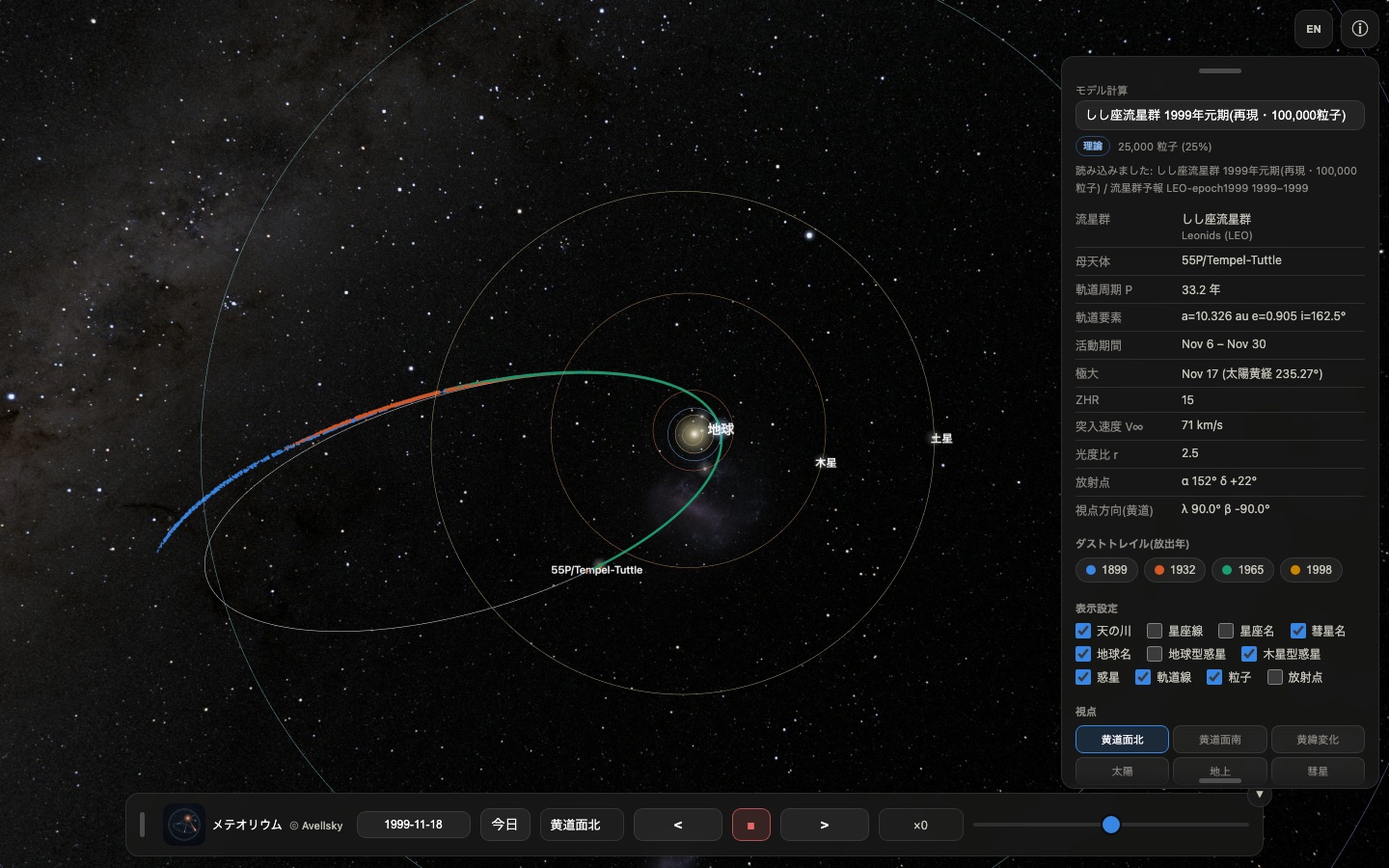
Task: Uncheck the 惑星 checkbox
Action: point(1083,677)
